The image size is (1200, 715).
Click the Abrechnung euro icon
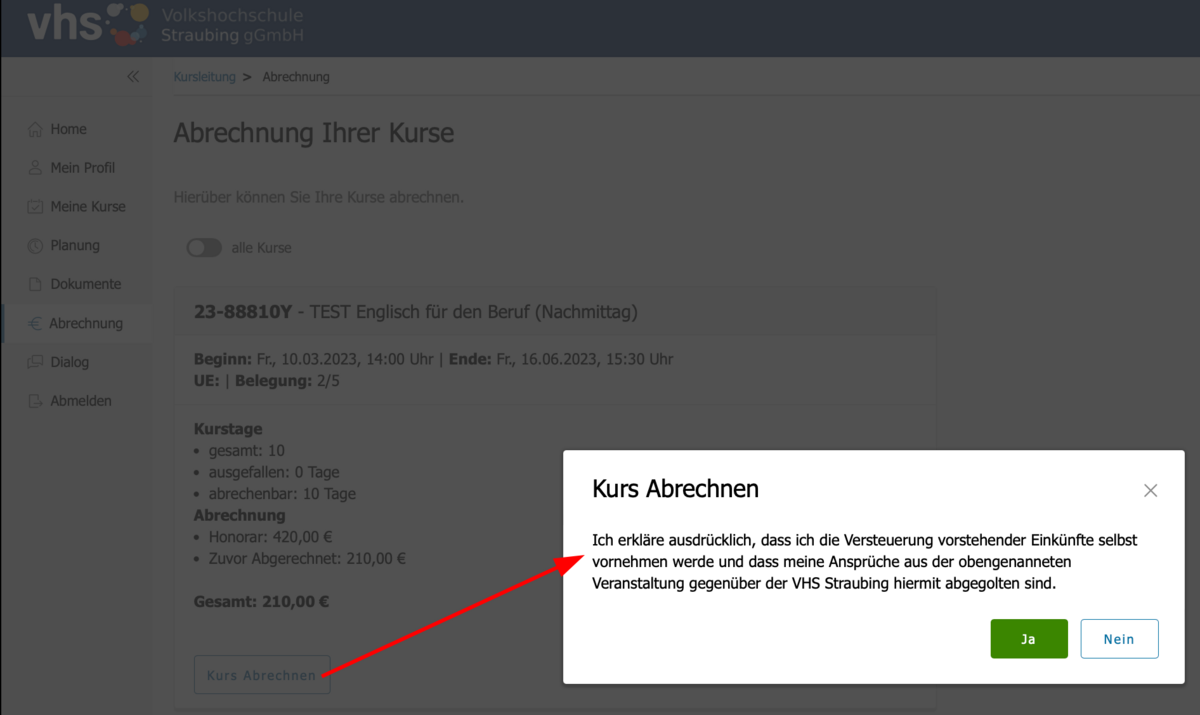[x=36, y=323]
